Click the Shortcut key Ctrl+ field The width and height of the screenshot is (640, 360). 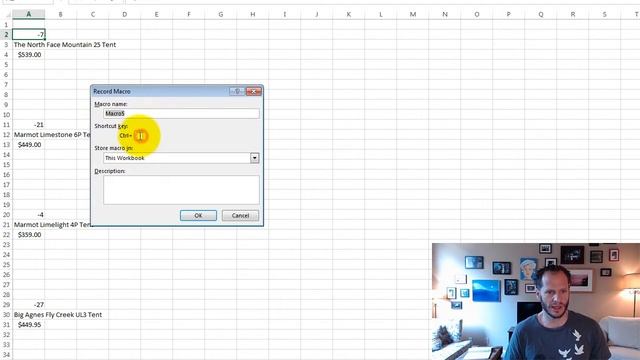point(140,136)
